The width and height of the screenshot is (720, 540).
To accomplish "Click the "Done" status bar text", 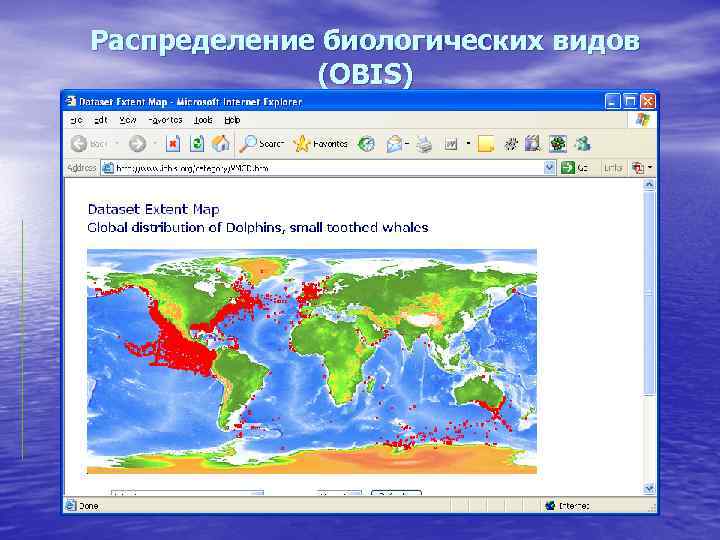I will pyautogui.click(x=89, y=506).
